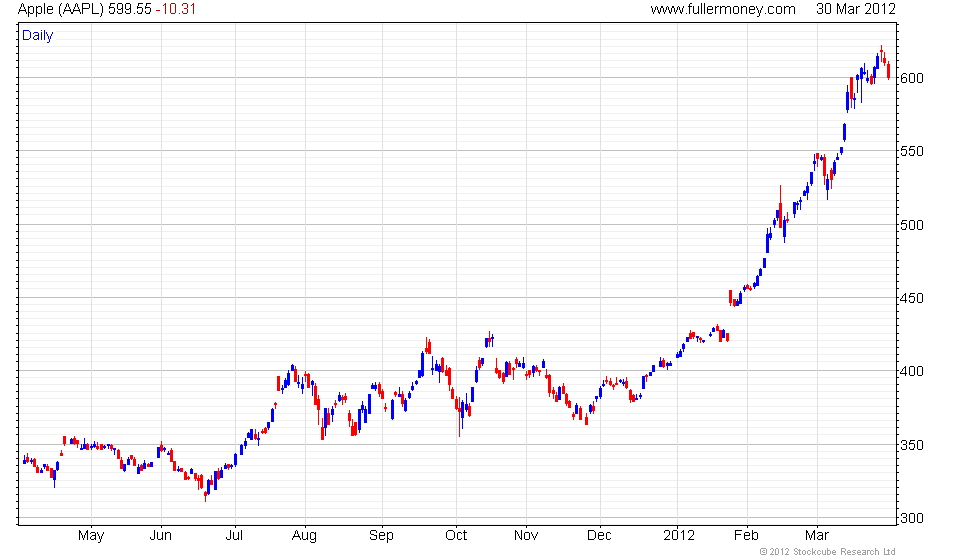980x560 pixels.
Task: Click the 2012 label on time axis
Action: [x=679, y=536]
